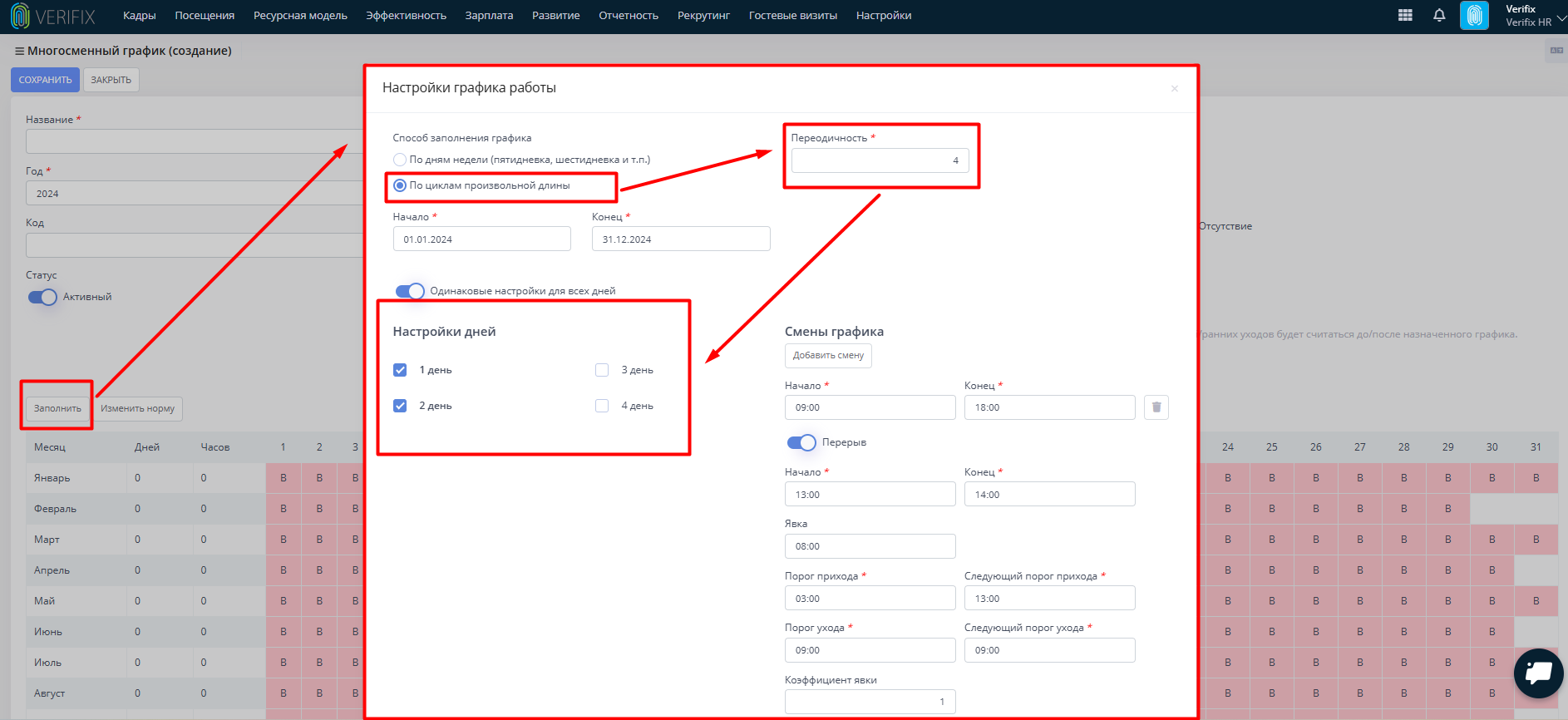Click break end time field 14:00
Image resolution: width=1568 pixels, height=720 pixels.
pyautogui.click(x=1050, y=494)
